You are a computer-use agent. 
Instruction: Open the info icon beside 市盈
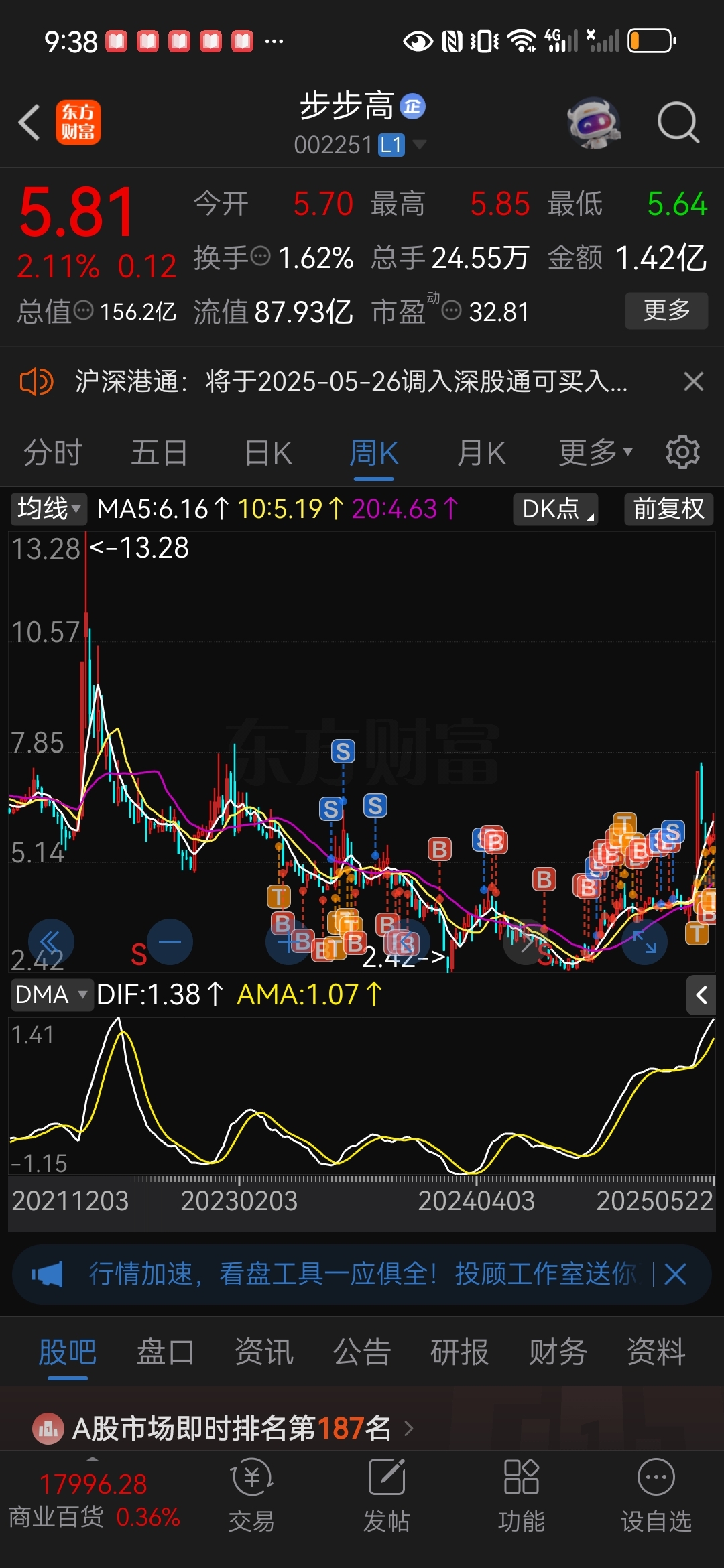(x=452, y=310)
